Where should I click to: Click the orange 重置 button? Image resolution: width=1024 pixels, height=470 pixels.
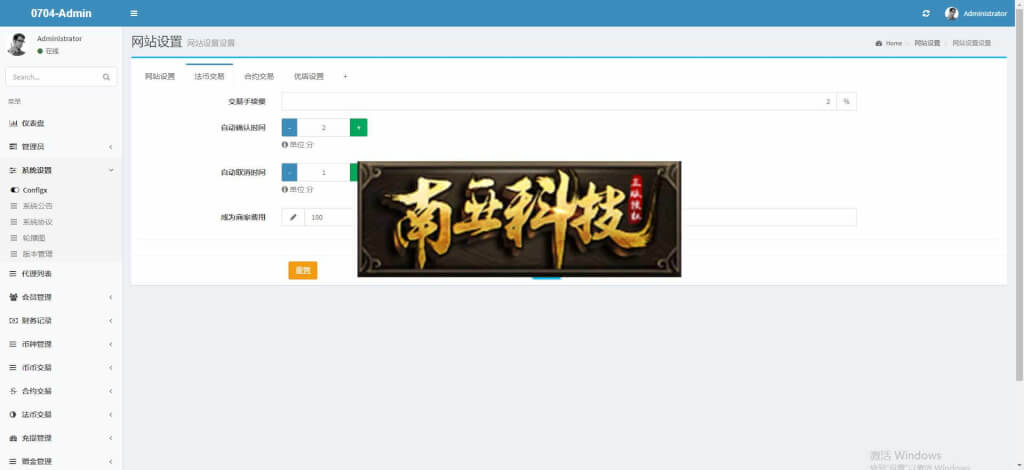[x=303, y=270]
